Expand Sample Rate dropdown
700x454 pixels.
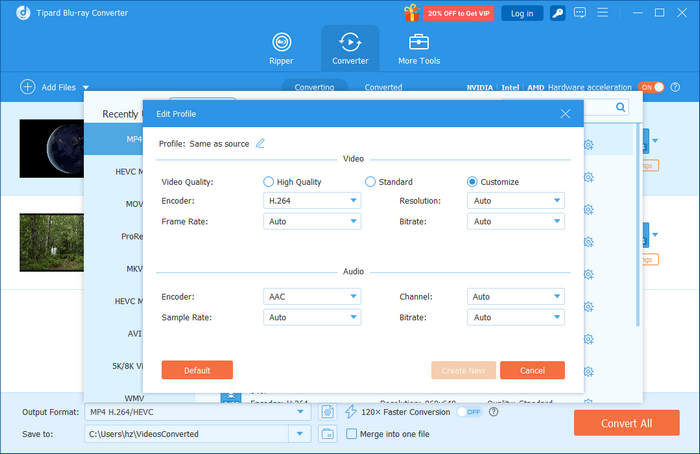pyautogui.click(x=312, y=317)
